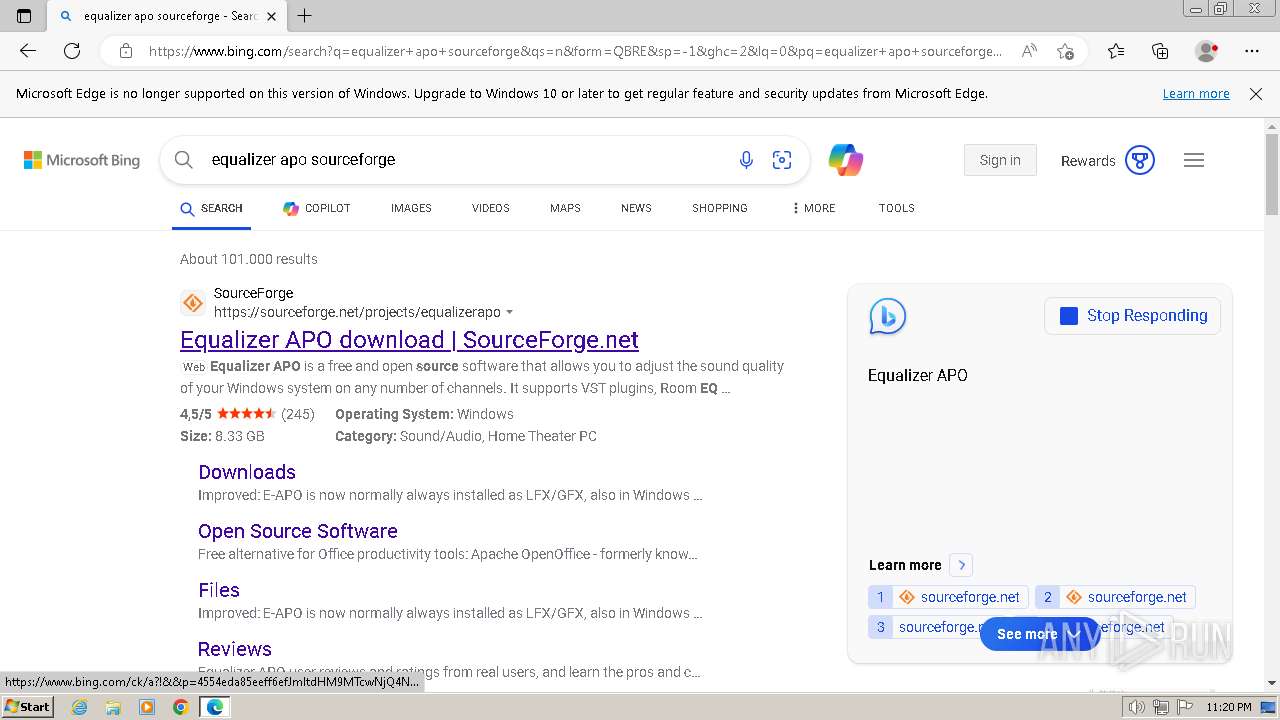Open Edge Settings and more menu
The width and height of the screenshot is (1280, 720).
(x=1252, y=51)
